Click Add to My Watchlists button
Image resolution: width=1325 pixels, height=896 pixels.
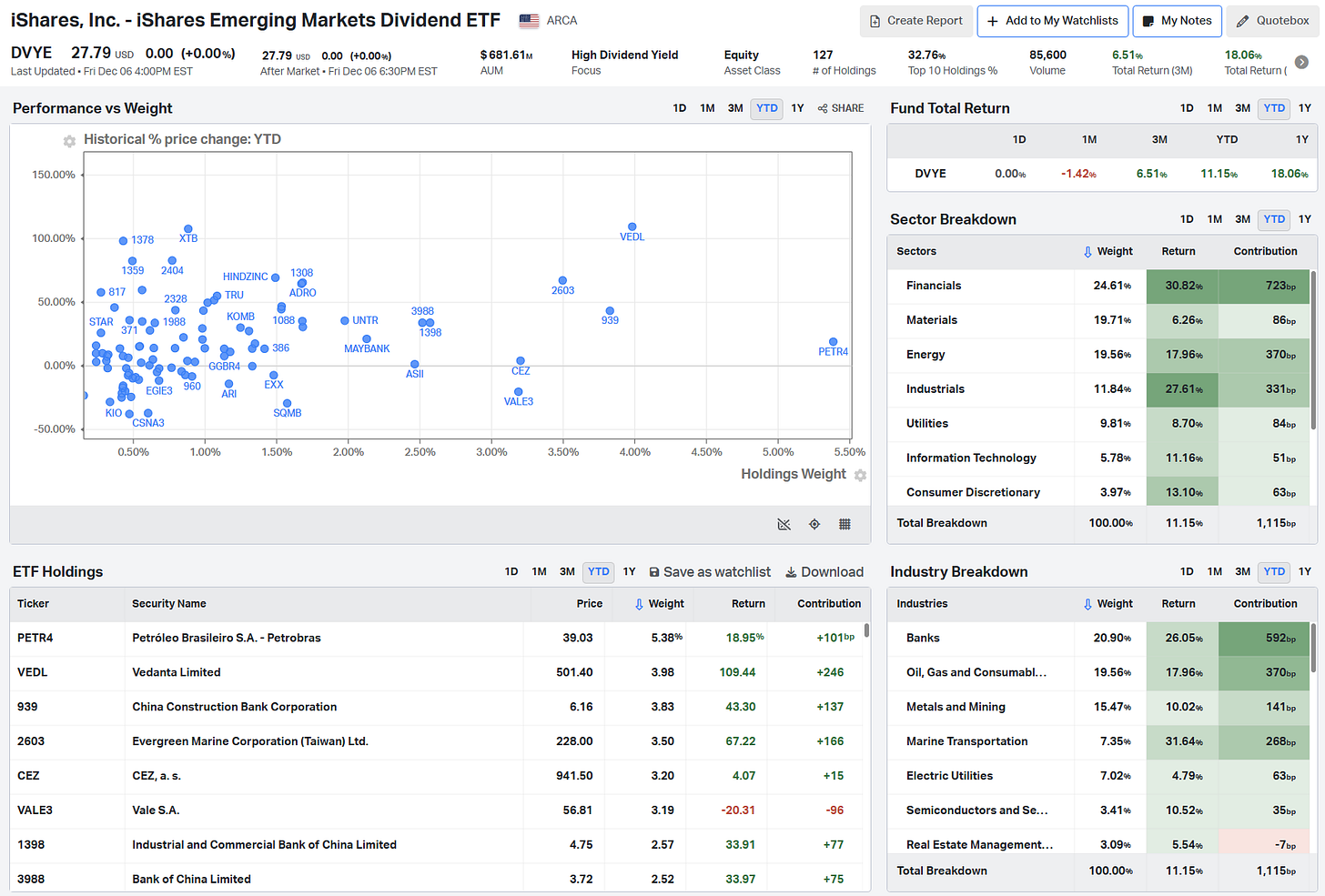[x=1053, y=21]
